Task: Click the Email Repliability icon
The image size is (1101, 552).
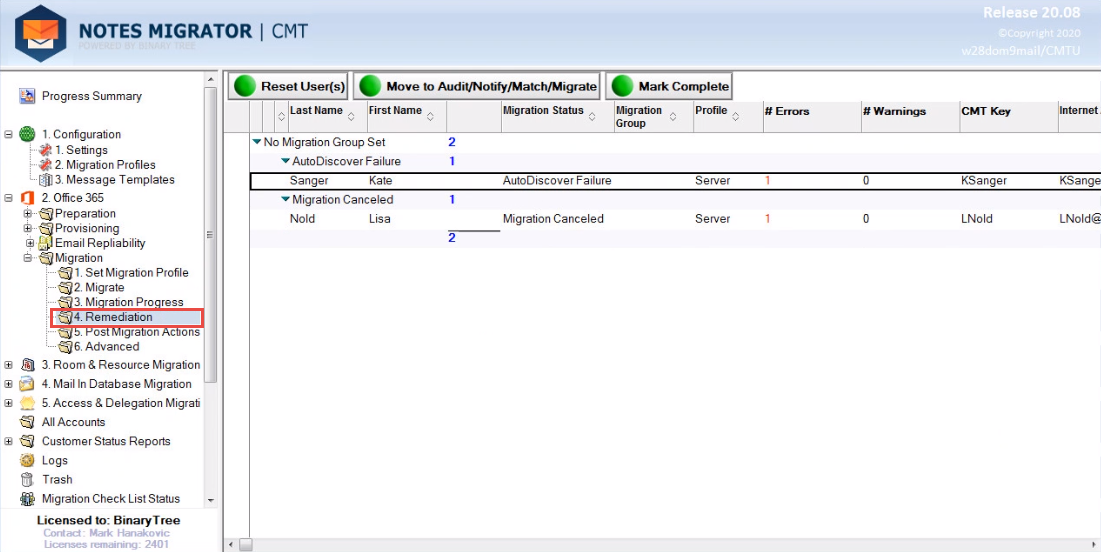Action: [46, 243]
